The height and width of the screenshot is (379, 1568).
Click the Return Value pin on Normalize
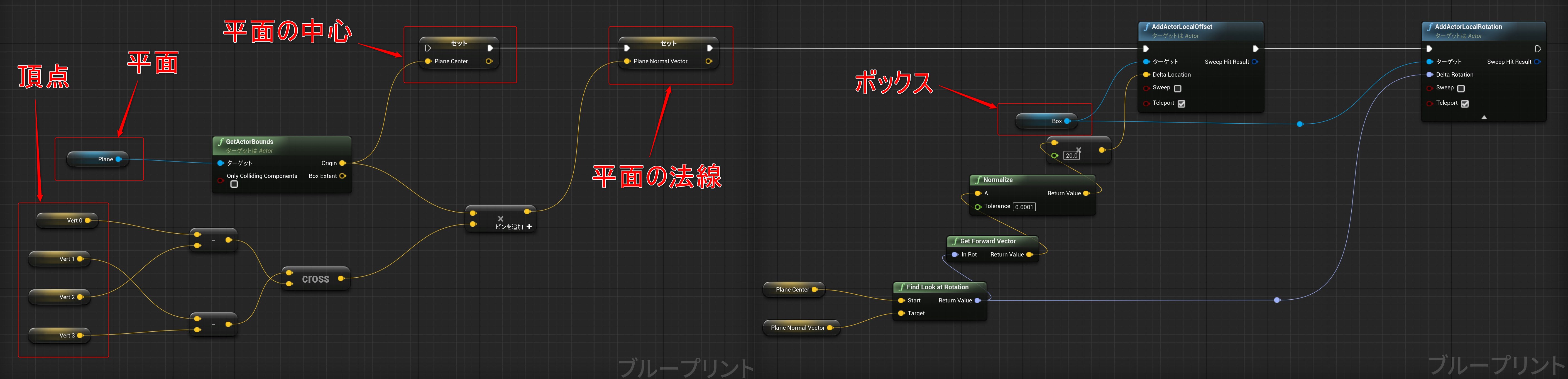1086,194
